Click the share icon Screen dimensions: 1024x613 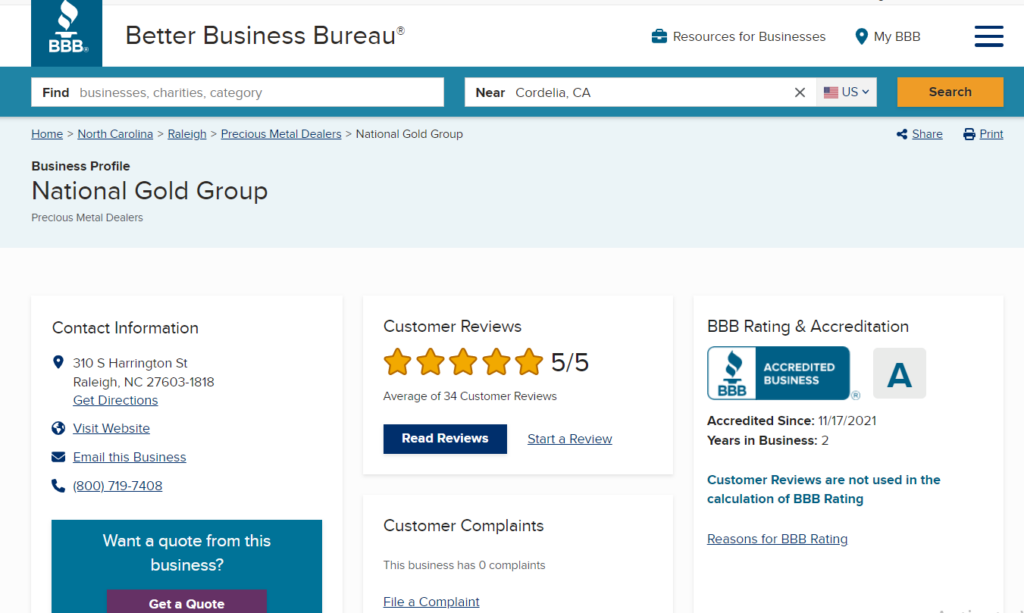coord(902,134)
